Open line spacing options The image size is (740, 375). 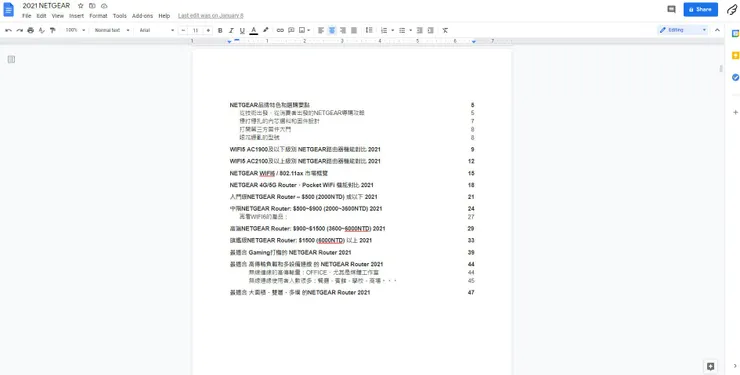(x=369, y=30)
